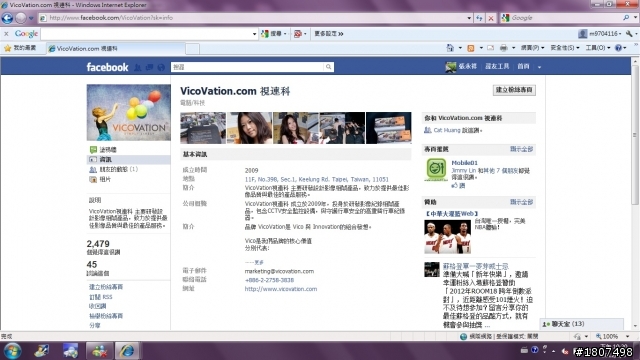Click the Subscribe via RSS sidebar link
640x360 pixels.
point(100,297)
